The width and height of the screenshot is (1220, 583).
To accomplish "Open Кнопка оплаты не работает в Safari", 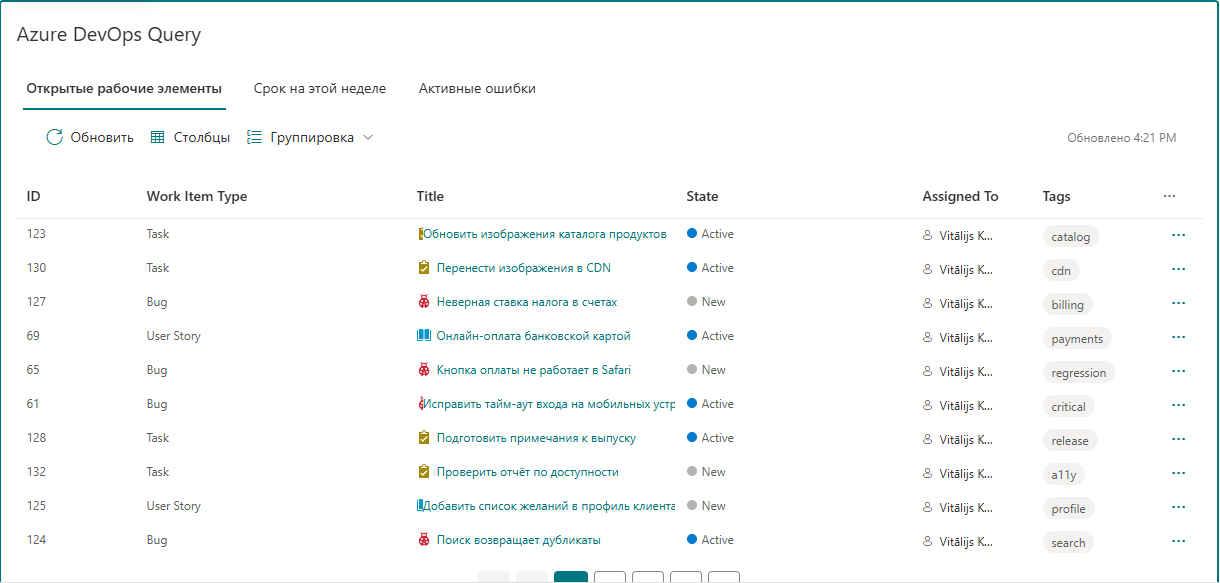I will coord(534,370).
